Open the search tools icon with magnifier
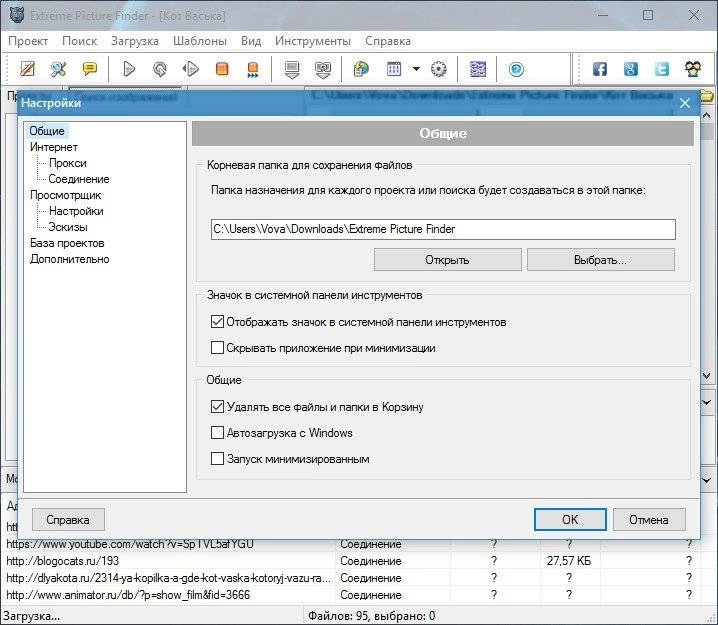 (x=59, y=69)
